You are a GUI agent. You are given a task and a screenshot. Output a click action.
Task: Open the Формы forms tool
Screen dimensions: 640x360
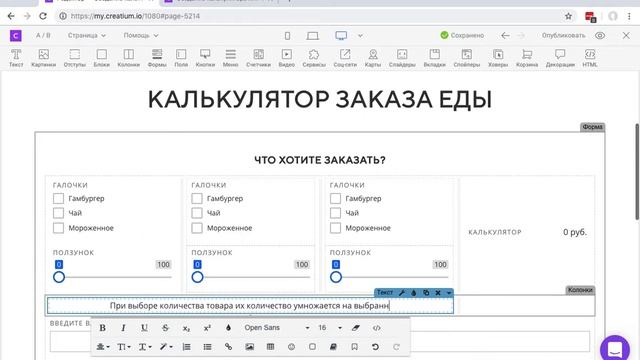(157, 58)
